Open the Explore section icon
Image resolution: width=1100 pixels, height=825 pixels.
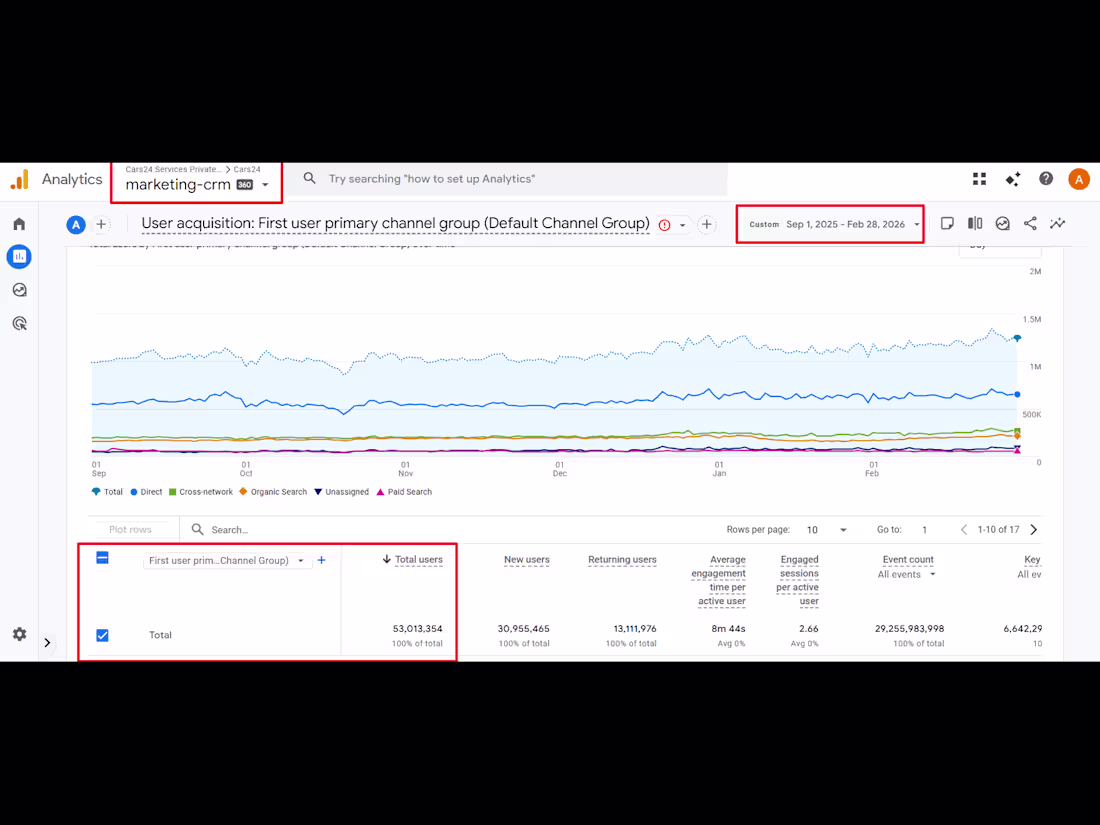click(x=18, y=289)
